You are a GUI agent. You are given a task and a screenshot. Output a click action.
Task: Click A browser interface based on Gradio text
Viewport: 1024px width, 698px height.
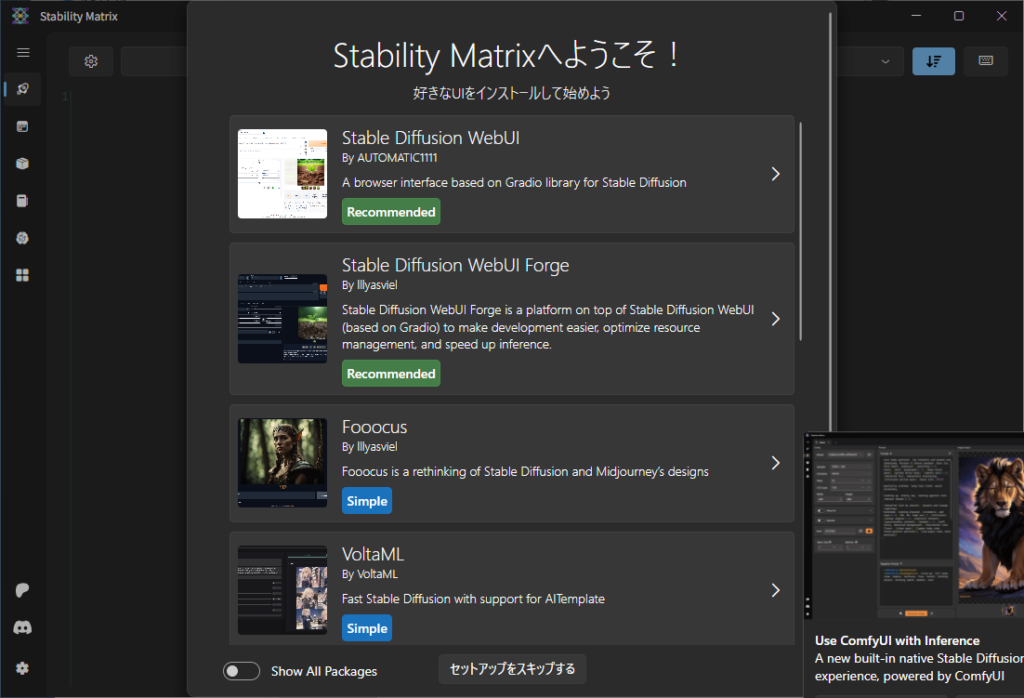pos(514,183)
